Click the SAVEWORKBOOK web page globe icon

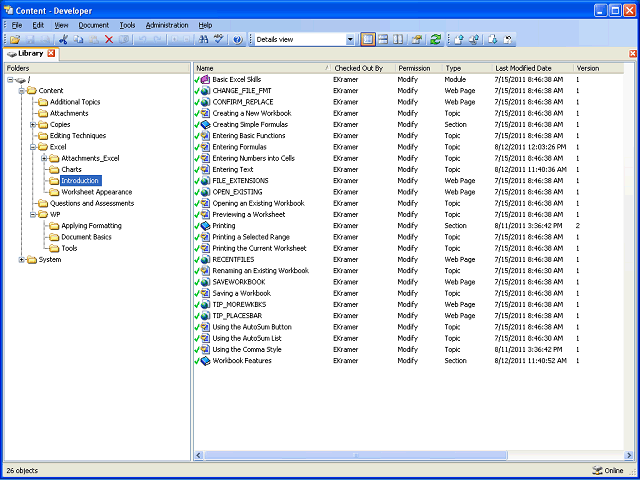206,282
